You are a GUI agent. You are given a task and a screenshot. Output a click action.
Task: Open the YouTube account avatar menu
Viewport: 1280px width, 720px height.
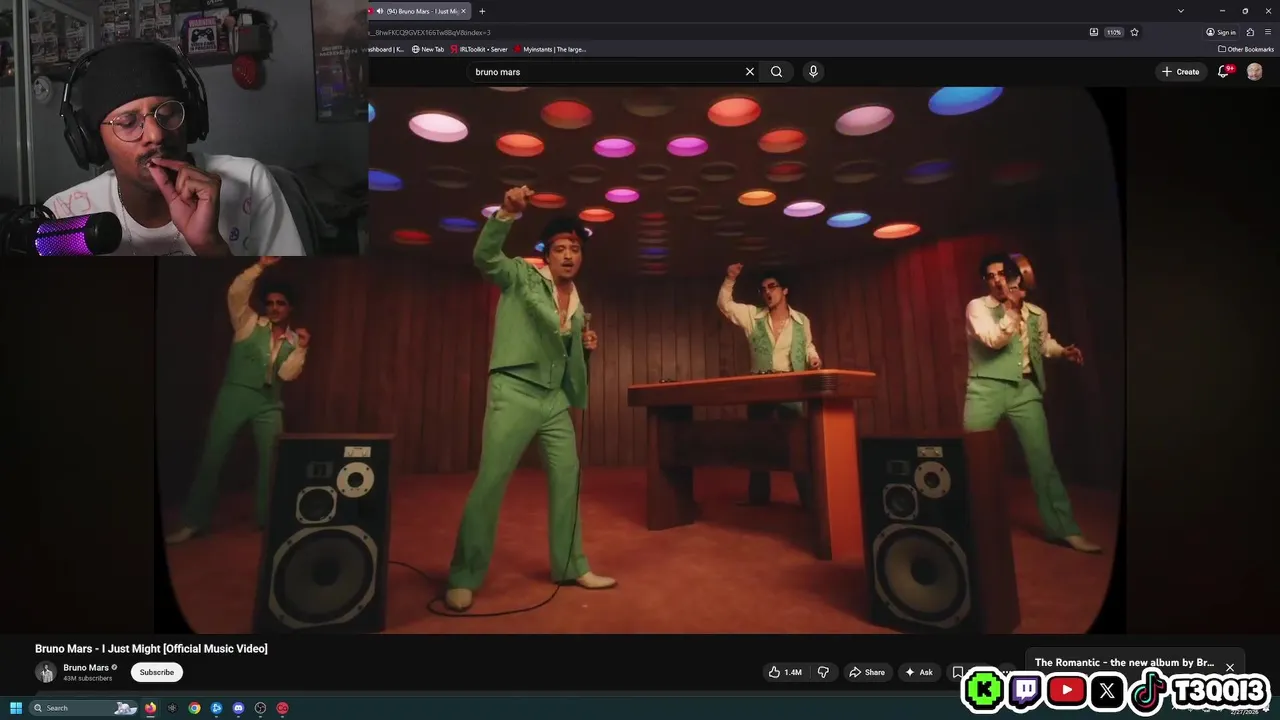[x=1254, y=72]
